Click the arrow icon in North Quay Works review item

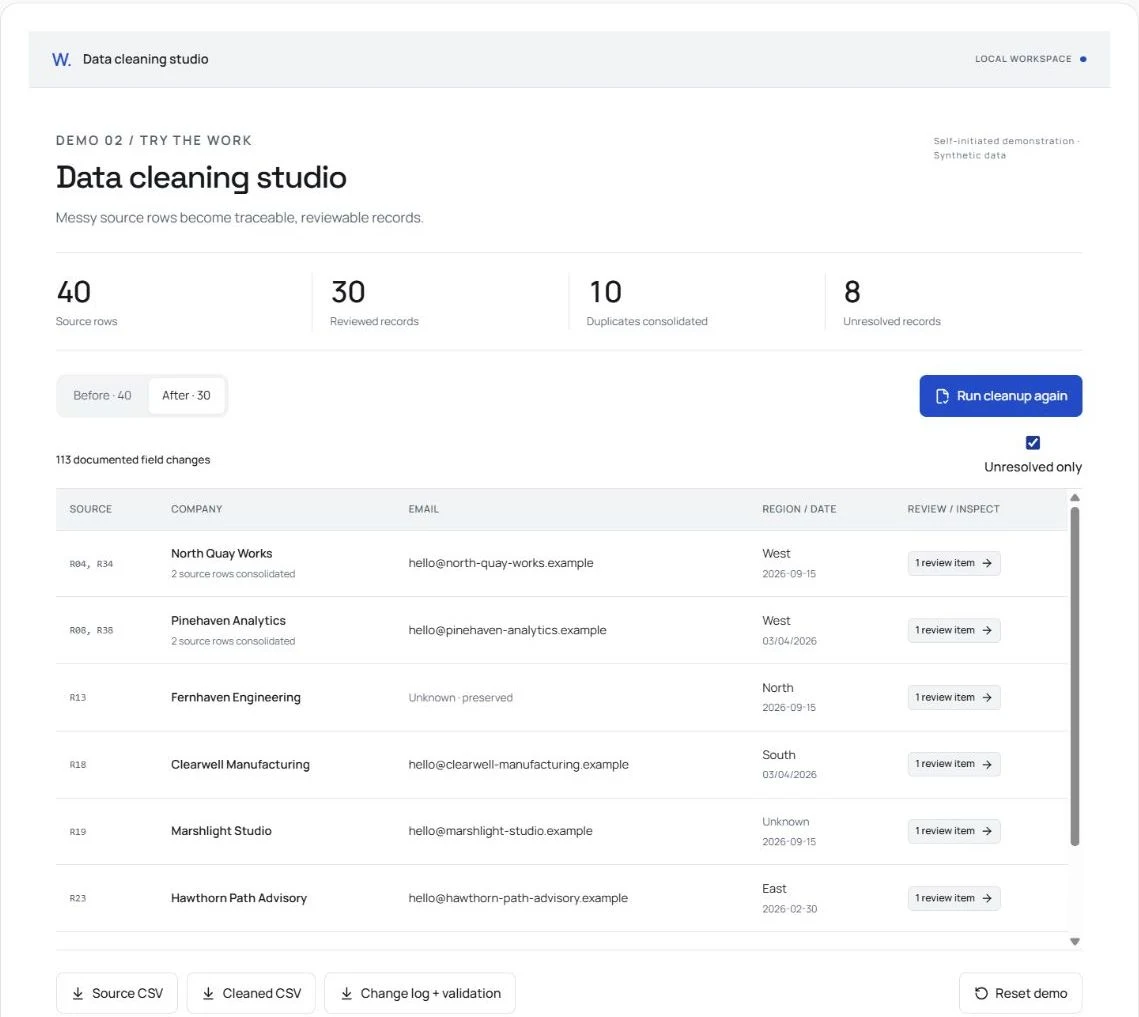click(986, 563)
